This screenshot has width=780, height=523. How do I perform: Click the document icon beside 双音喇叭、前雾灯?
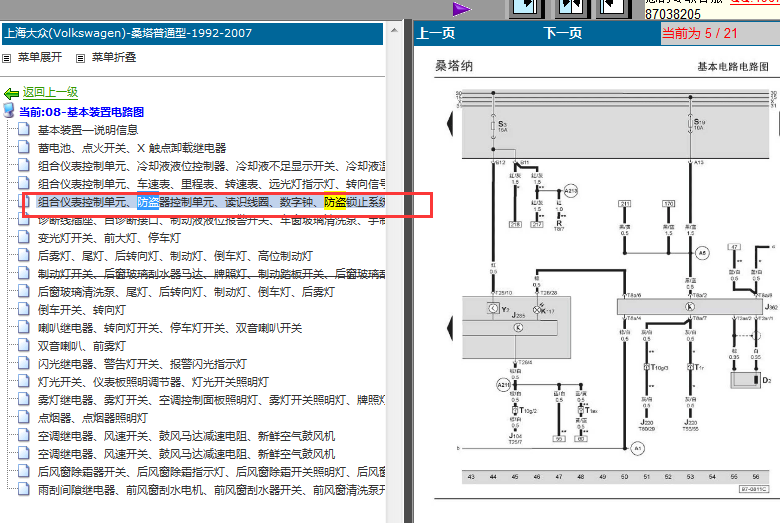24,345
